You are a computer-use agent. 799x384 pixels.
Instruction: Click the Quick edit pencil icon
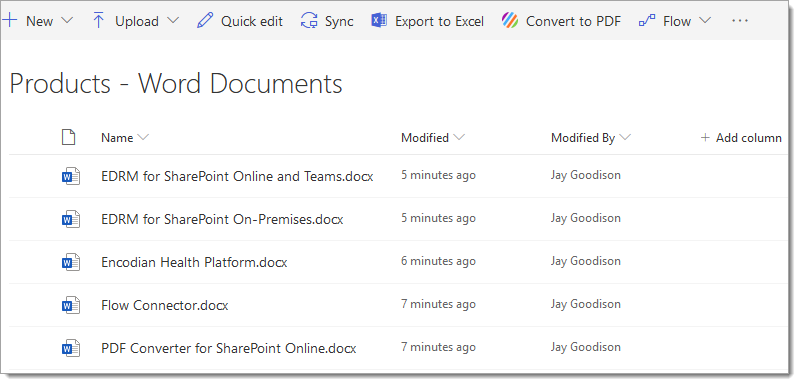point(205,21)
